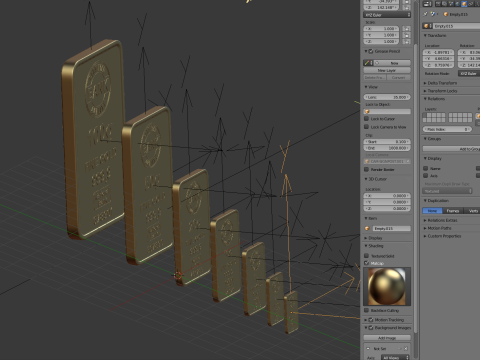Enable Backface Culling
Image resolution: width=480 pixels, height=360 pixels.
[x=366, y=310]
